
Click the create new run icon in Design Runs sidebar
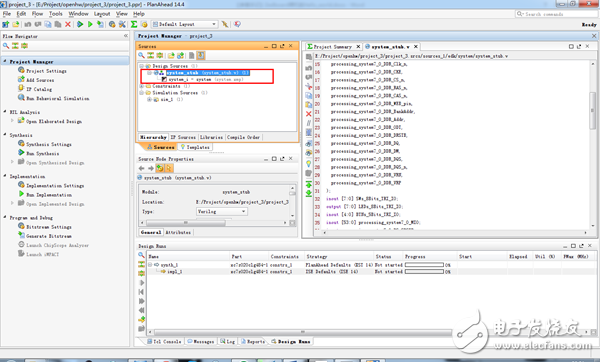(142, 320)
